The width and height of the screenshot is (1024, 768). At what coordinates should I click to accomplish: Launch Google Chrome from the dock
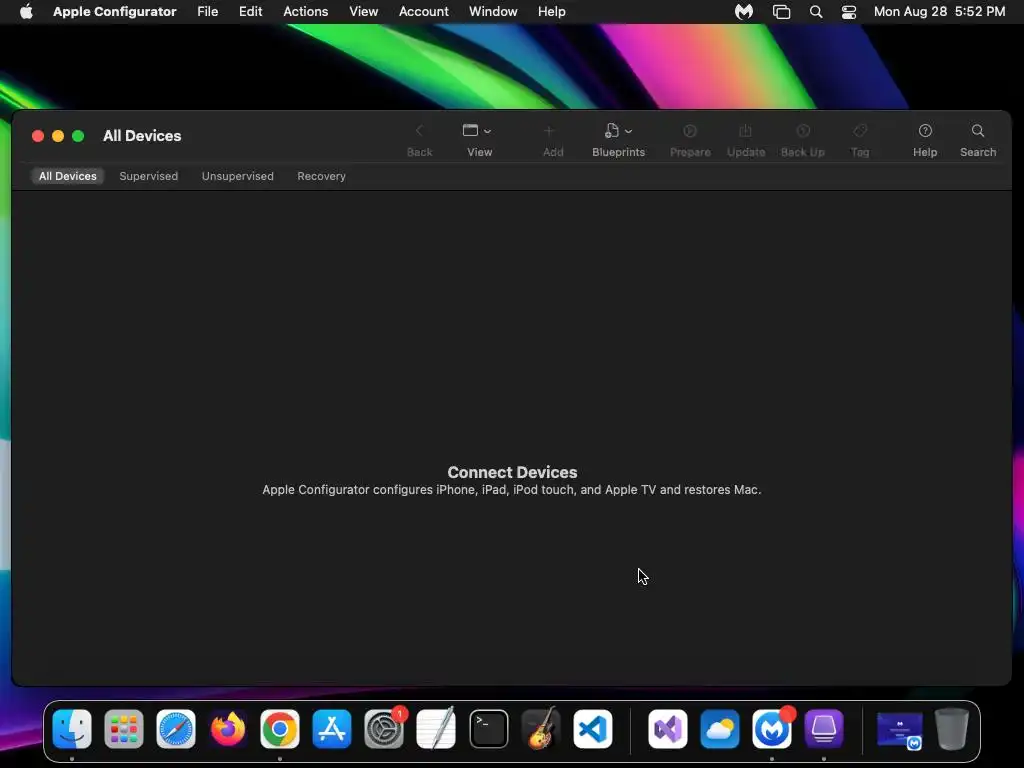280,728
